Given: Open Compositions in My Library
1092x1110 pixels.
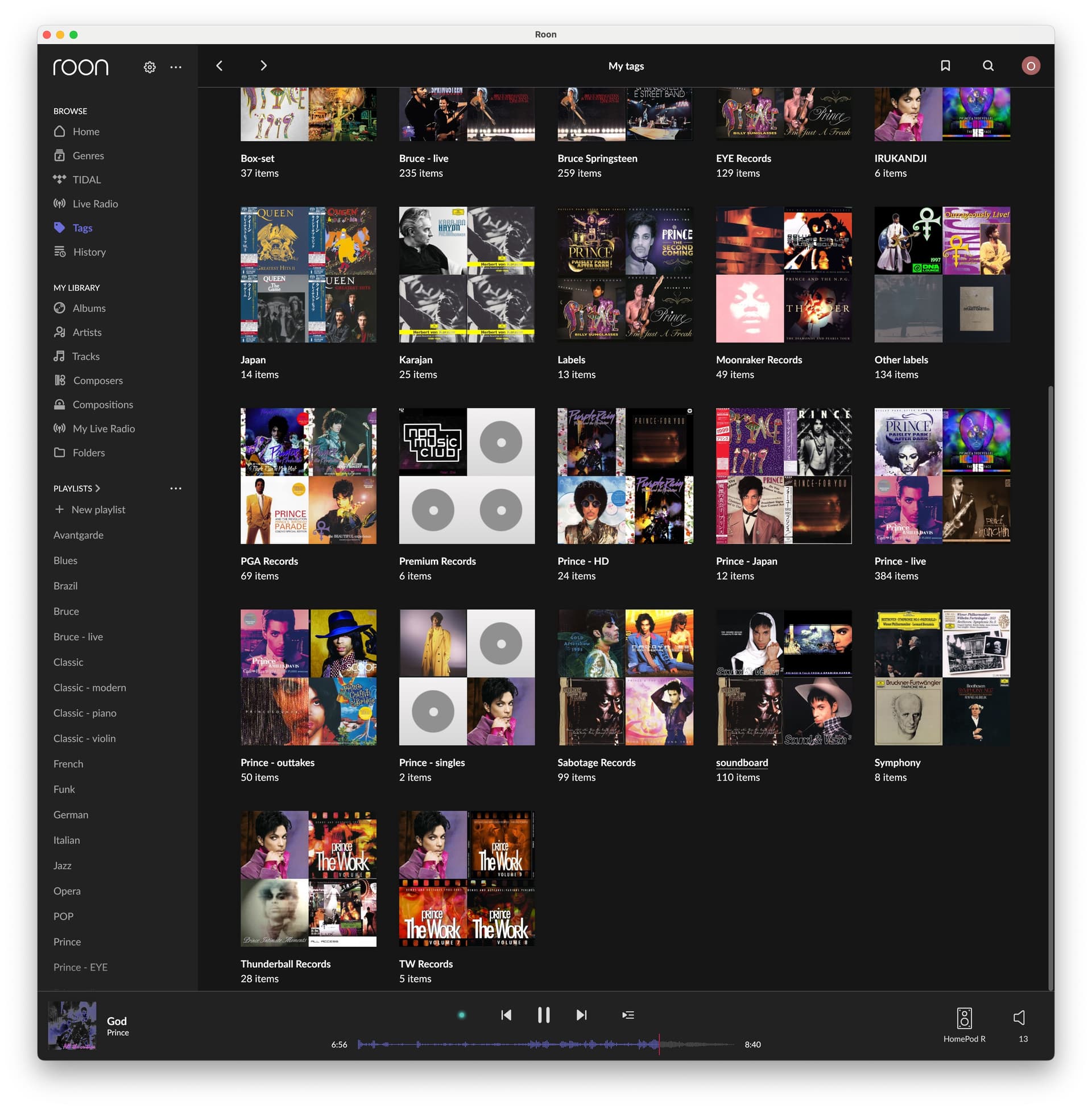Looking at the screenshot, I should tap(93, 405).
